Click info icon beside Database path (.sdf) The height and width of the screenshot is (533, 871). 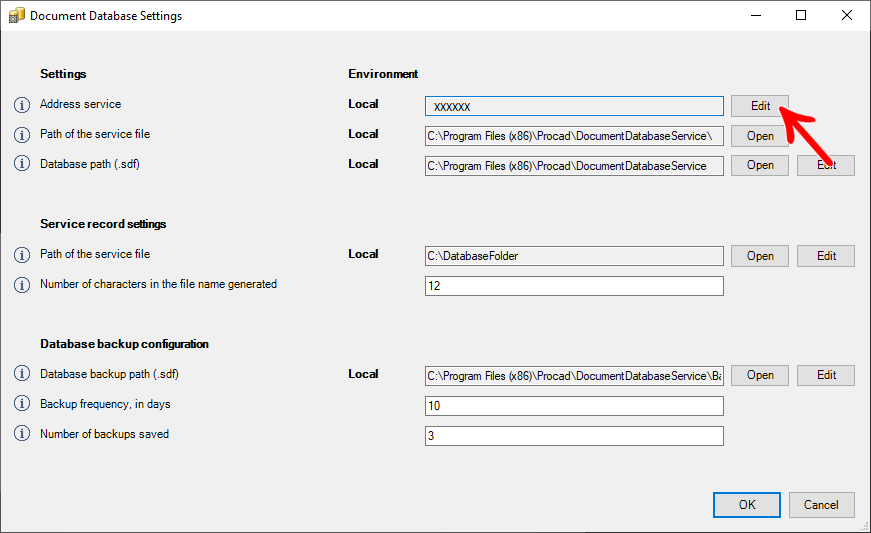(x=22, y=164)
